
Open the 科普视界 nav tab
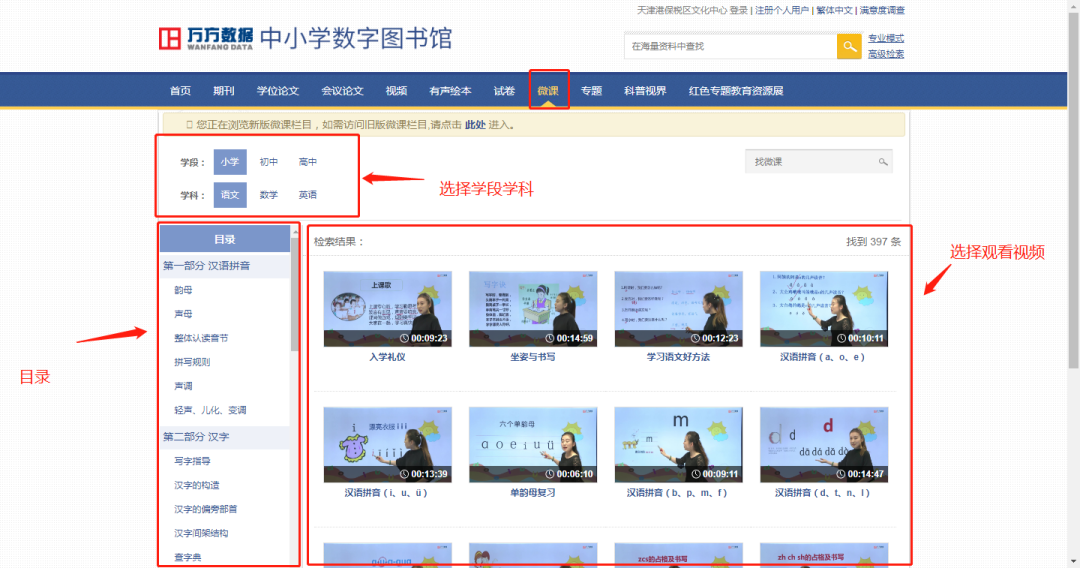point(645,91)
